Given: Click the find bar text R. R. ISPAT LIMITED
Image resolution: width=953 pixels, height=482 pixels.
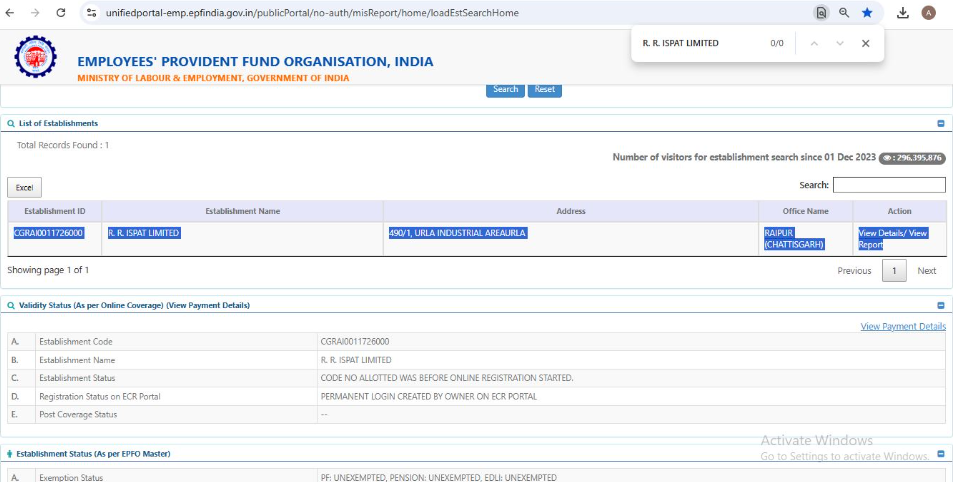Looking at the screenshot, I should [x=680, y=43].
